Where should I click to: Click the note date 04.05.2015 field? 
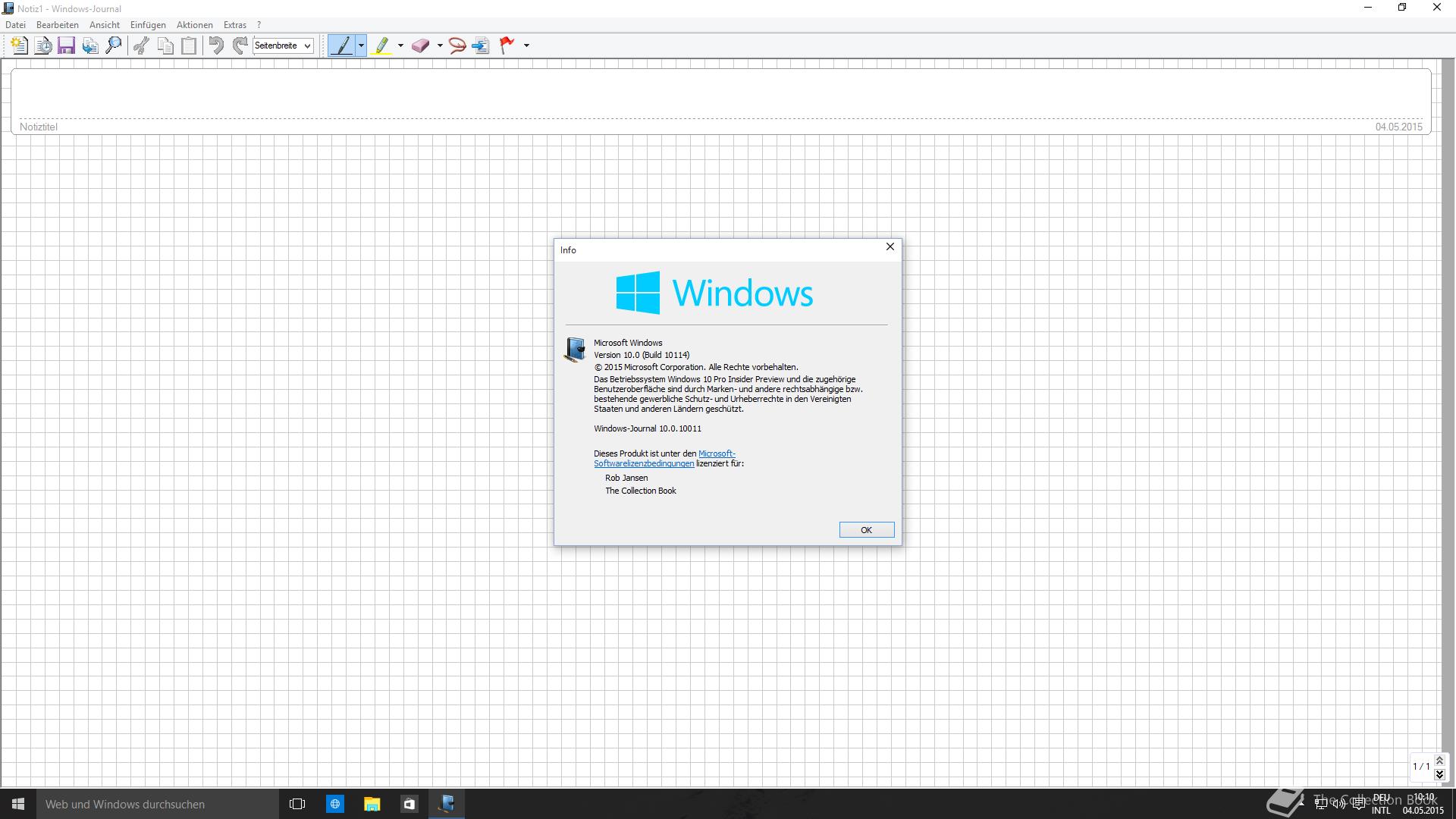(x=1398, y=127)
